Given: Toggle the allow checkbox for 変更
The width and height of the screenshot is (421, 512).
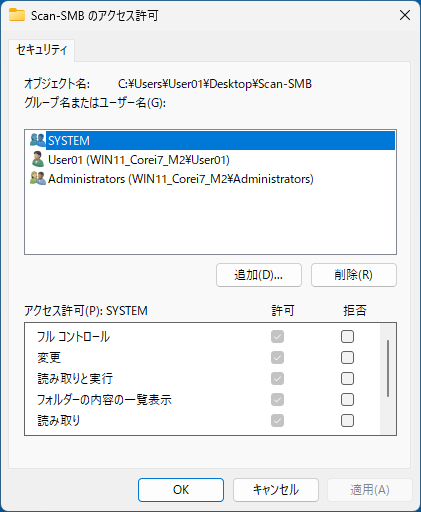Looking at the screenshot, I should pos(277,358).
